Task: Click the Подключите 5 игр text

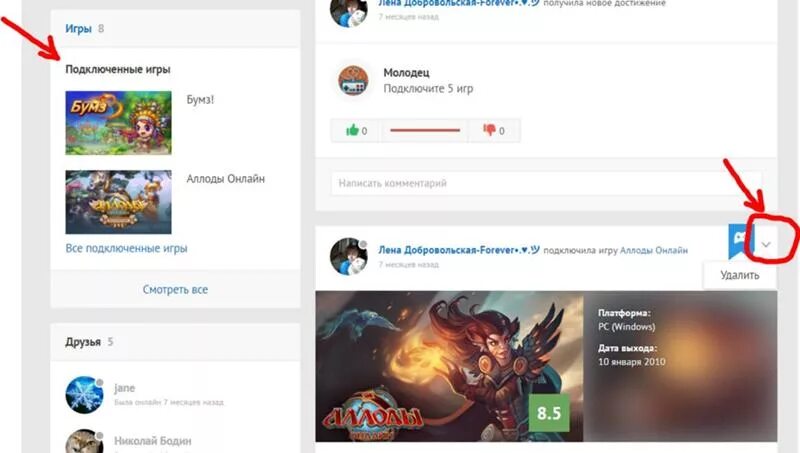Action: tap(428, 89)
